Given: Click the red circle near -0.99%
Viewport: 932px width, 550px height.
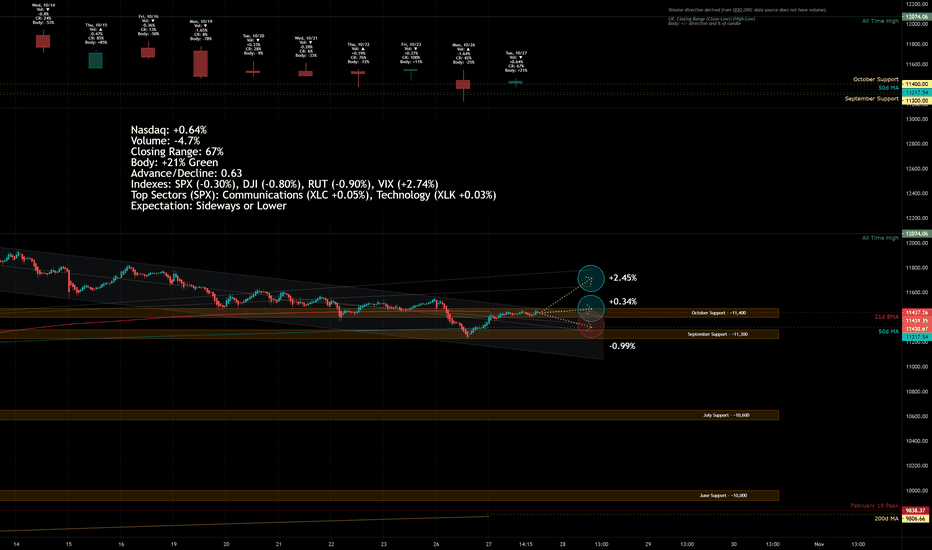Looking at the screenshot, I should click(591, 326).
